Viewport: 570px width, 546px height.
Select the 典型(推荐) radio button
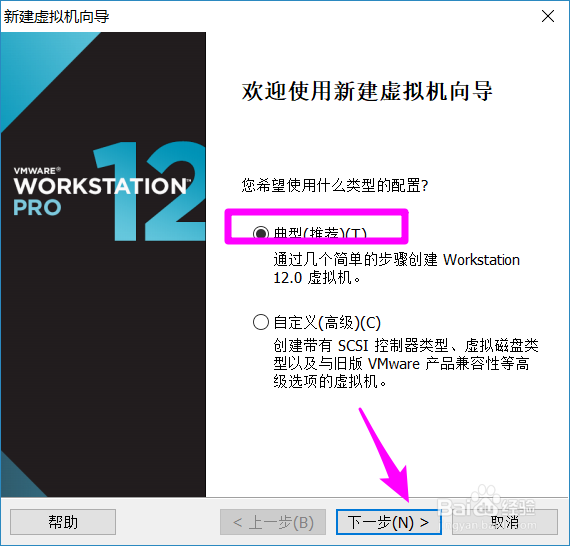(x=261, y=233)
